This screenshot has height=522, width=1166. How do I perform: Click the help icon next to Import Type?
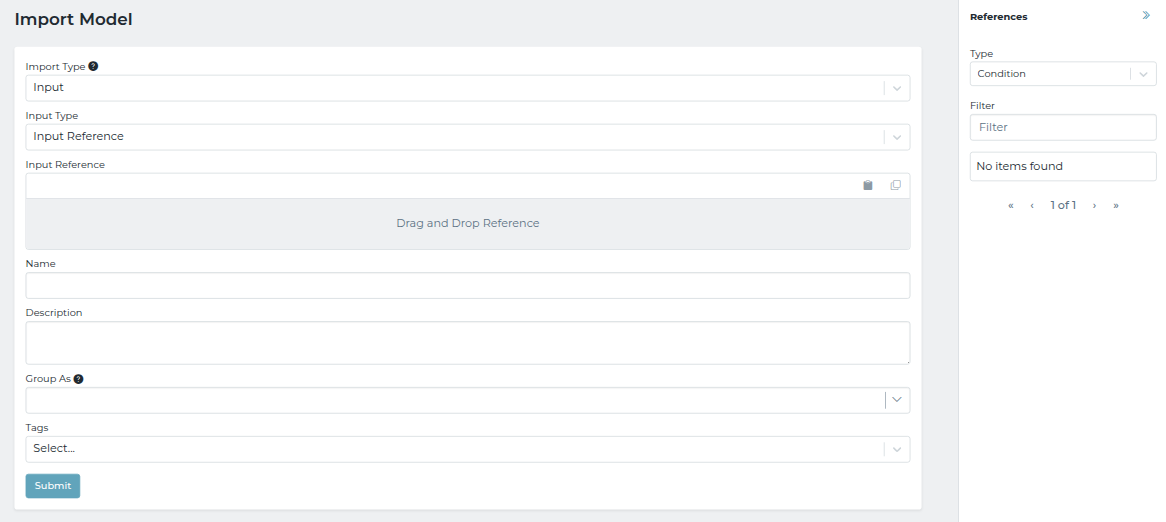pyautogui.click(x=93, y=66)
